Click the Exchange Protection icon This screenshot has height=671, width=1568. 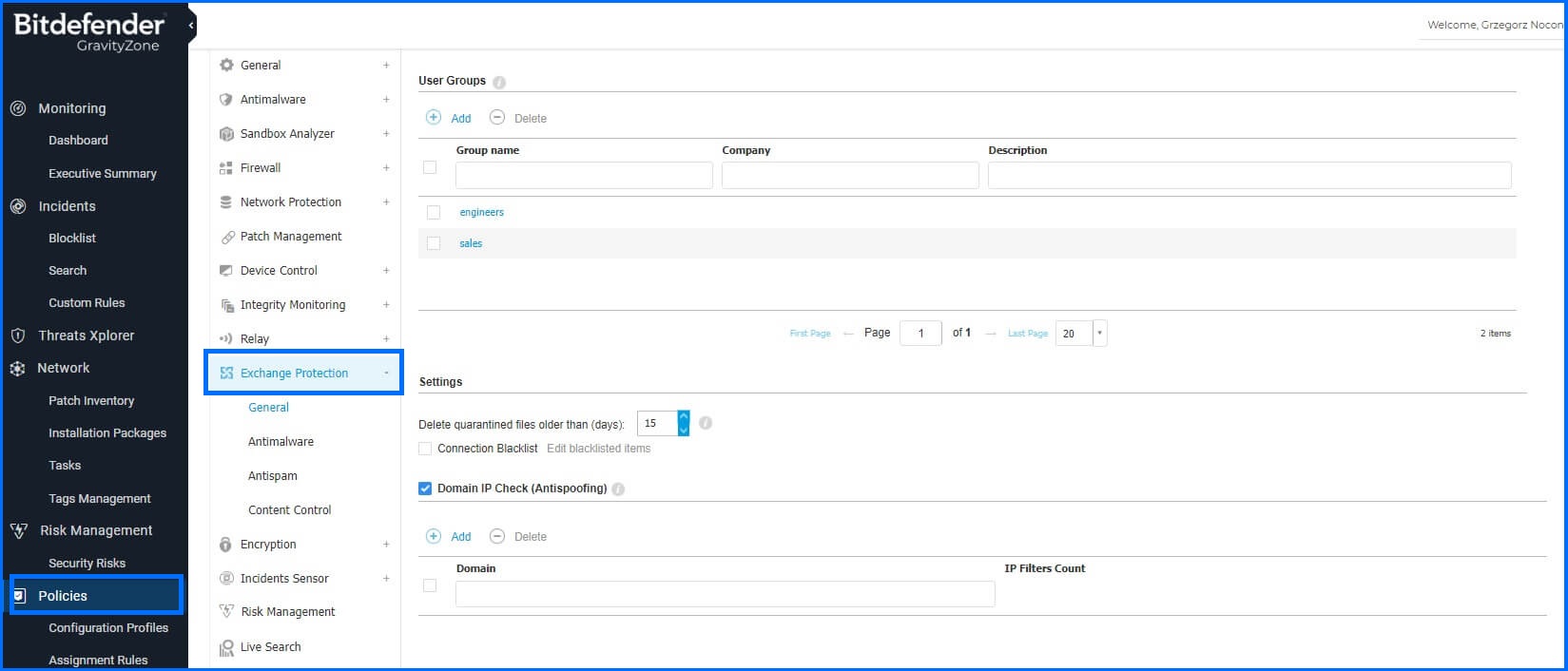(226, 374)
